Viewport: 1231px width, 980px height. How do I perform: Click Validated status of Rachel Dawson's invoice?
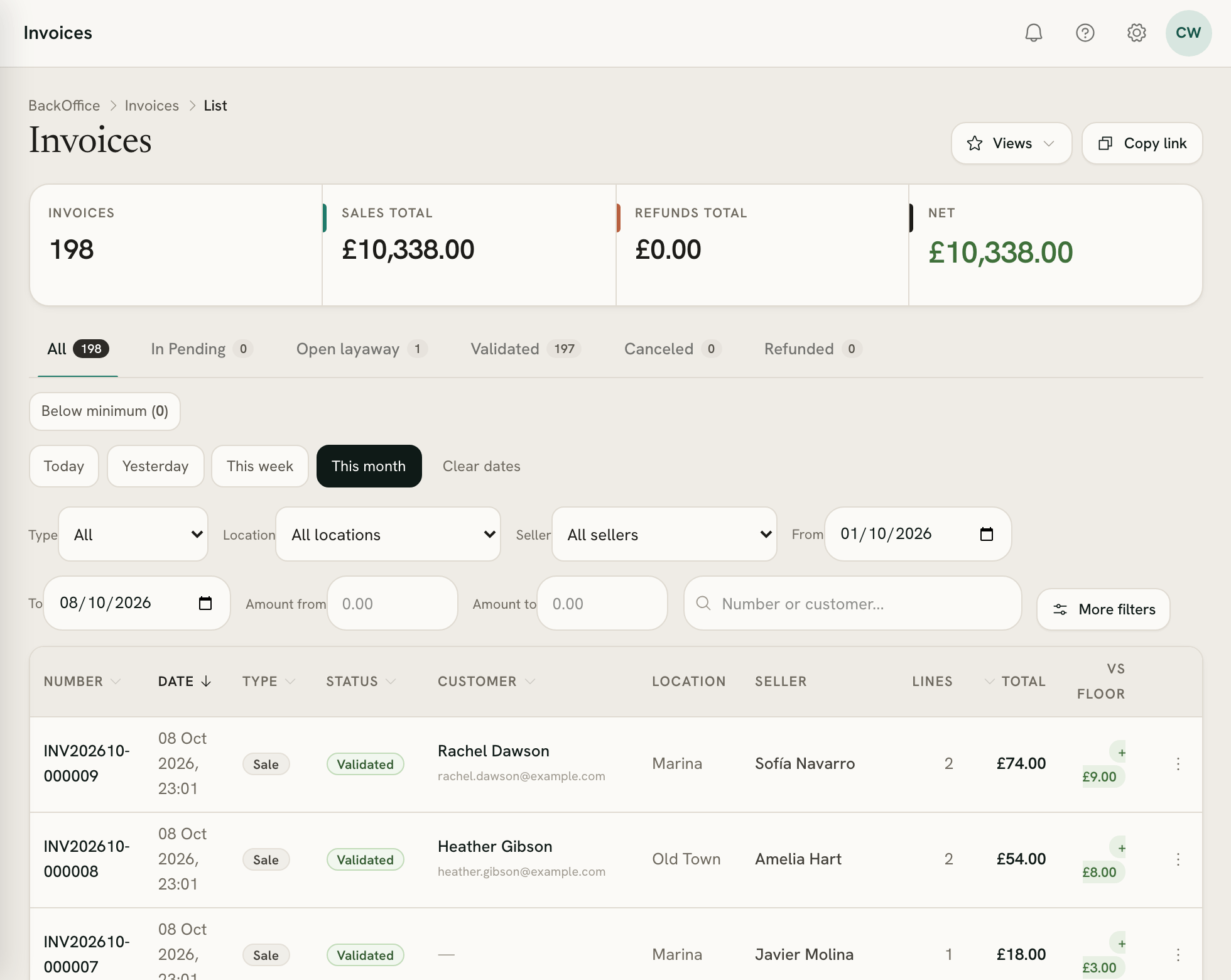pyautogui.click(x=365, y=765)
